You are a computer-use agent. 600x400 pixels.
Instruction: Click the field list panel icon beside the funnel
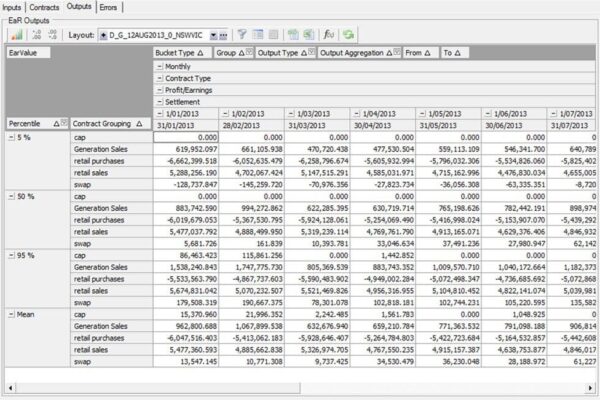pyautogui.click(x=258, y=35)
